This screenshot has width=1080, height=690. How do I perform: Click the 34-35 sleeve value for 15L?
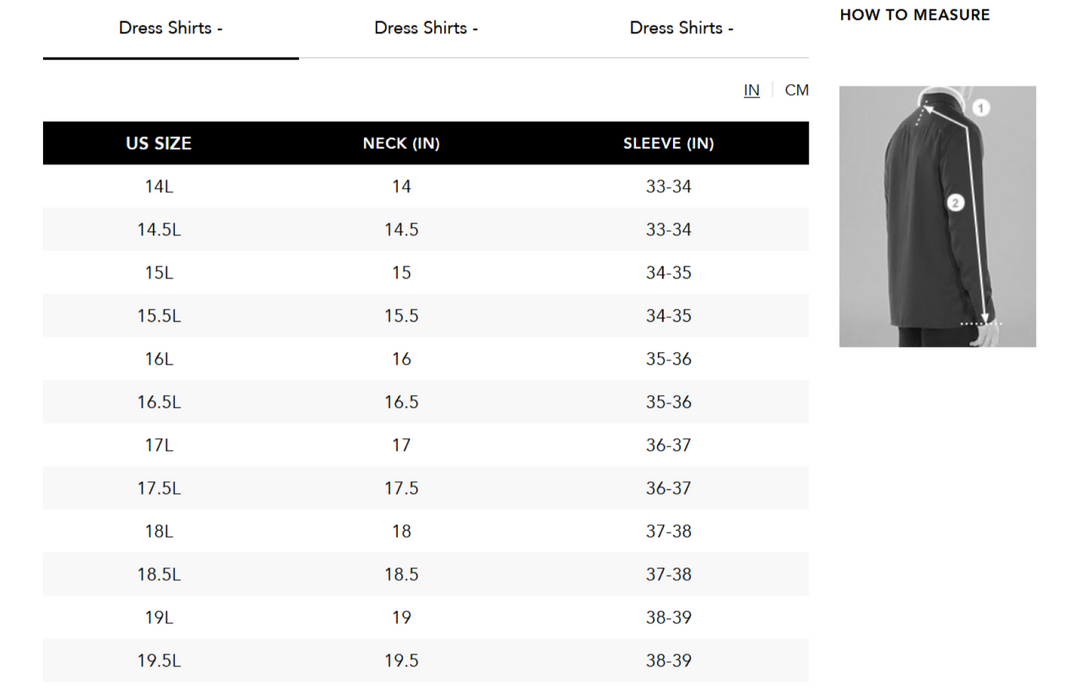(x=668, y=273)
